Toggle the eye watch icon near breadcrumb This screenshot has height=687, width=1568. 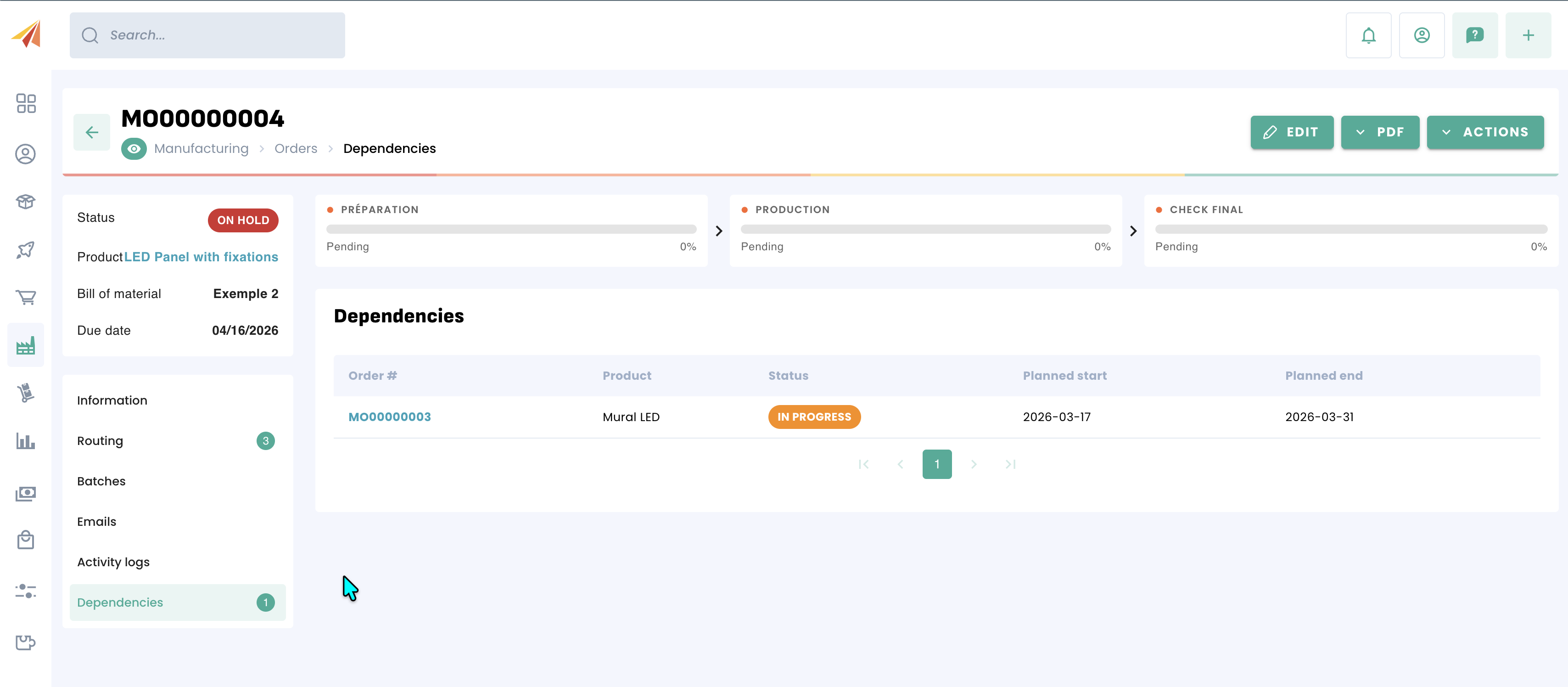point(133,149)
